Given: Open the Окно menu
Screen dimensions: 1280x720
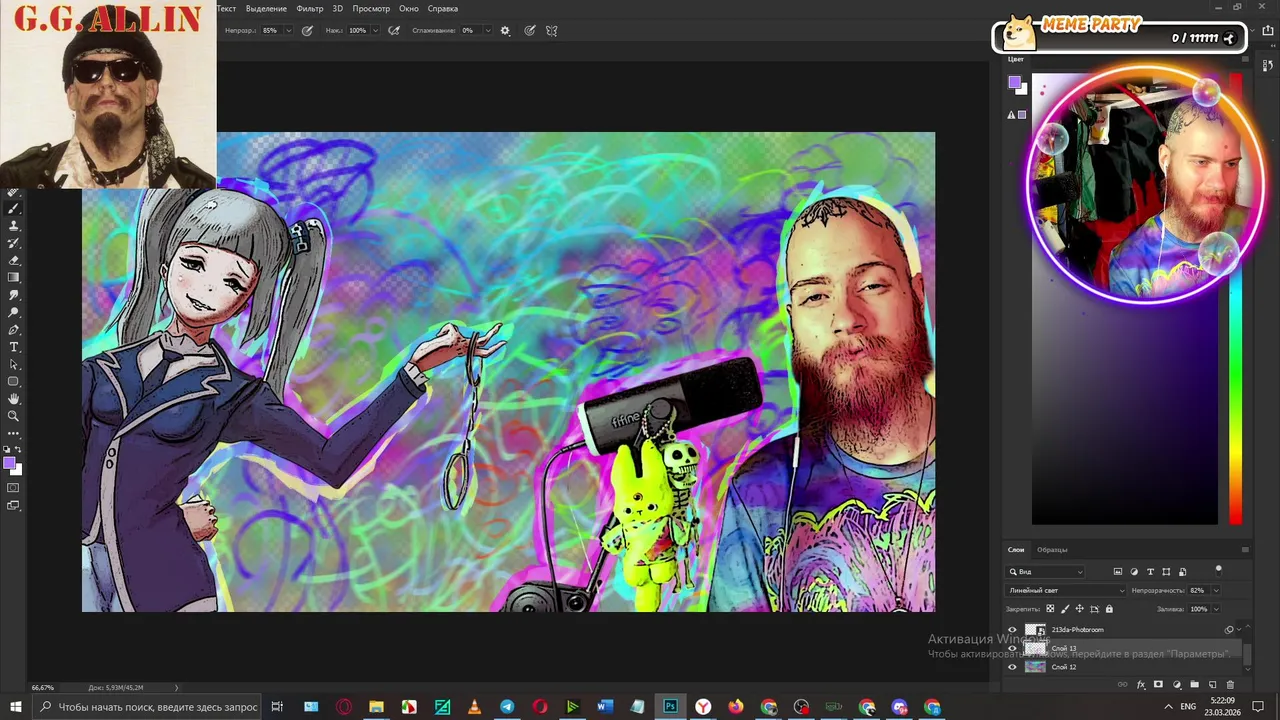Looking at the screenshot, I should click(409, 8).
